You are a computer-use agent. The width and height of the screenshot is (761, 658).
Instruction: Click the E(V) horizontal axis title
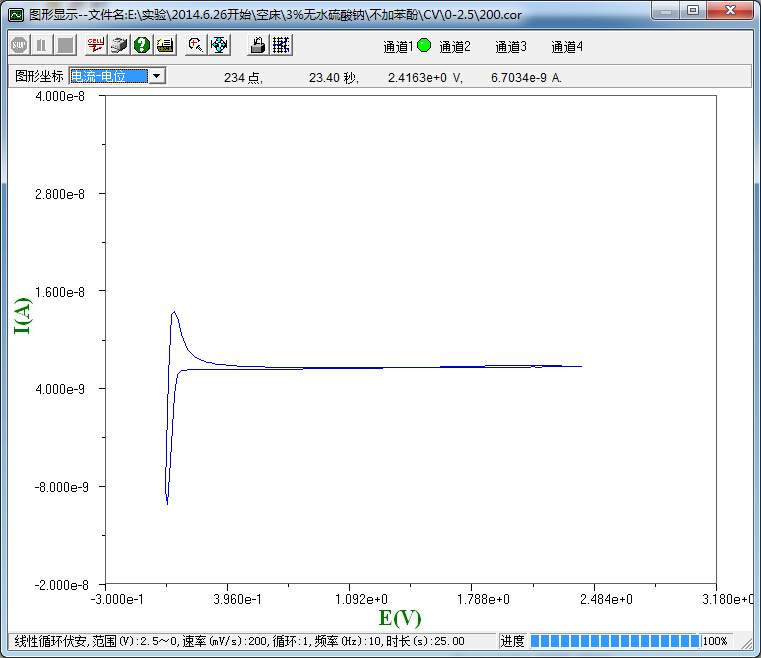pos(400,618)
